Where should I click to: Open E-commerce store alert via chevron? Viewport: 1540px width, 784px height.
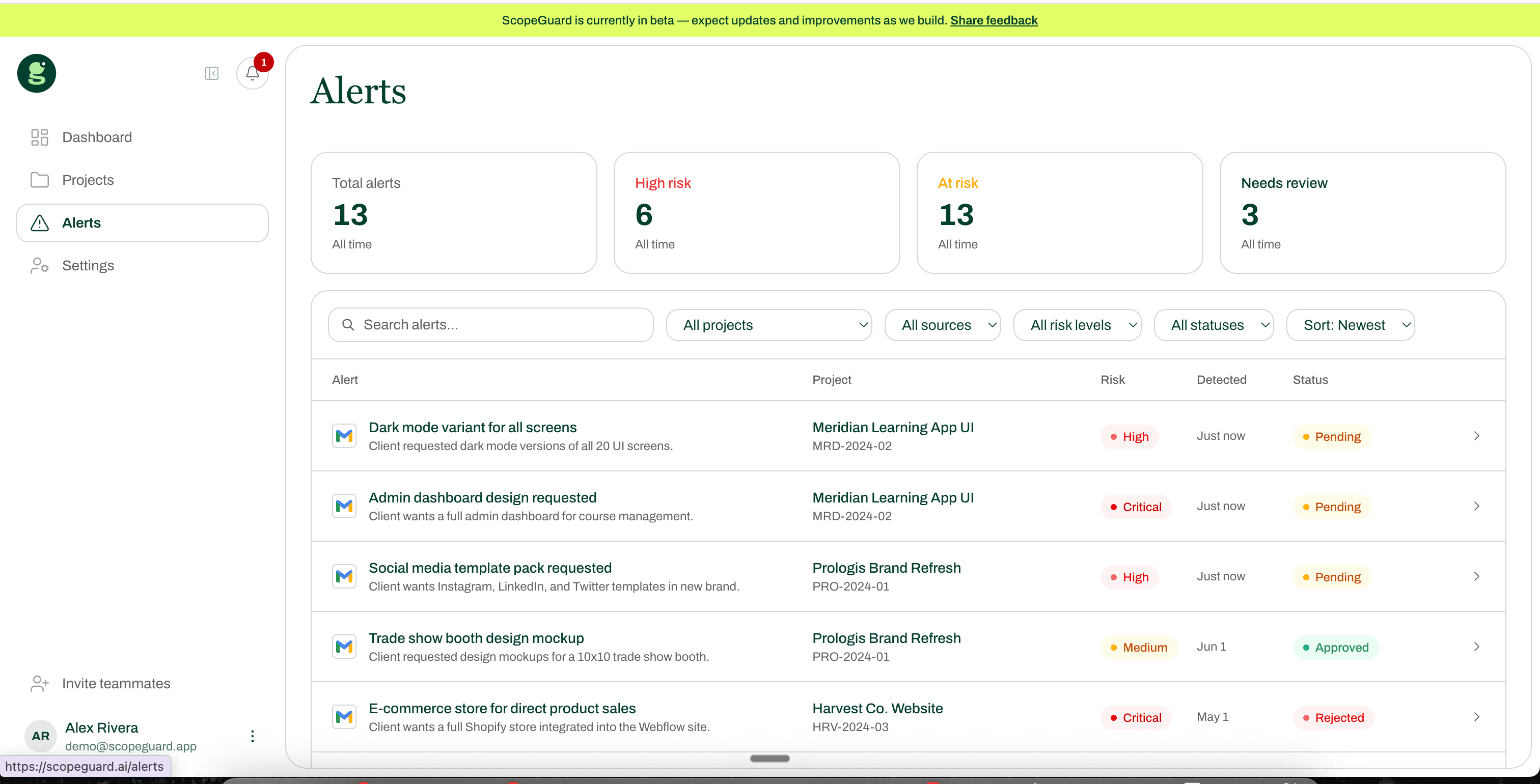click(1477, 716)
